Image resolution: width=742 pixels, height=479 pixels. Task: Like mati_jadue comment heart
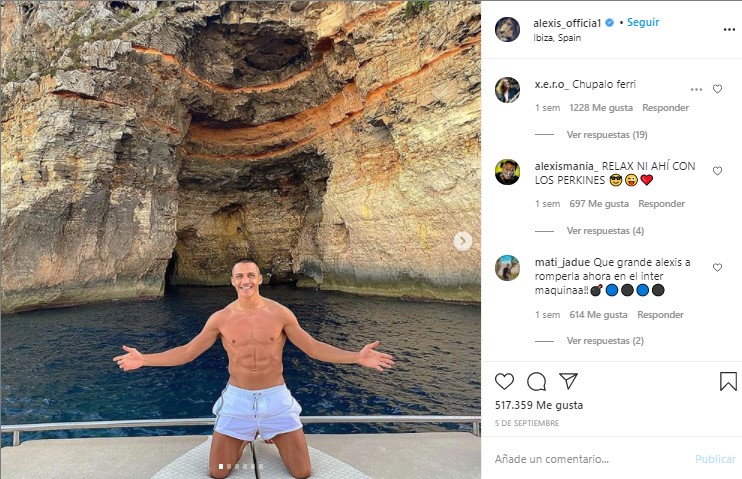[x=717, y=268]
